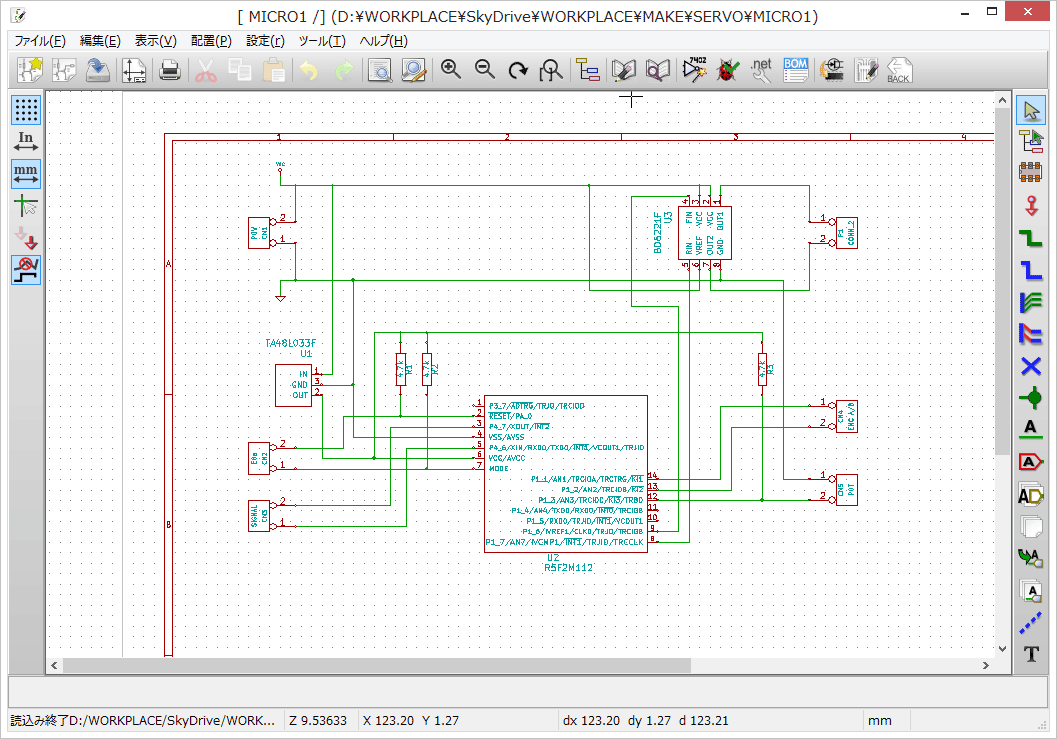Zoom out of the schematic
This screenshot has height=739, width=1057.
485,69
